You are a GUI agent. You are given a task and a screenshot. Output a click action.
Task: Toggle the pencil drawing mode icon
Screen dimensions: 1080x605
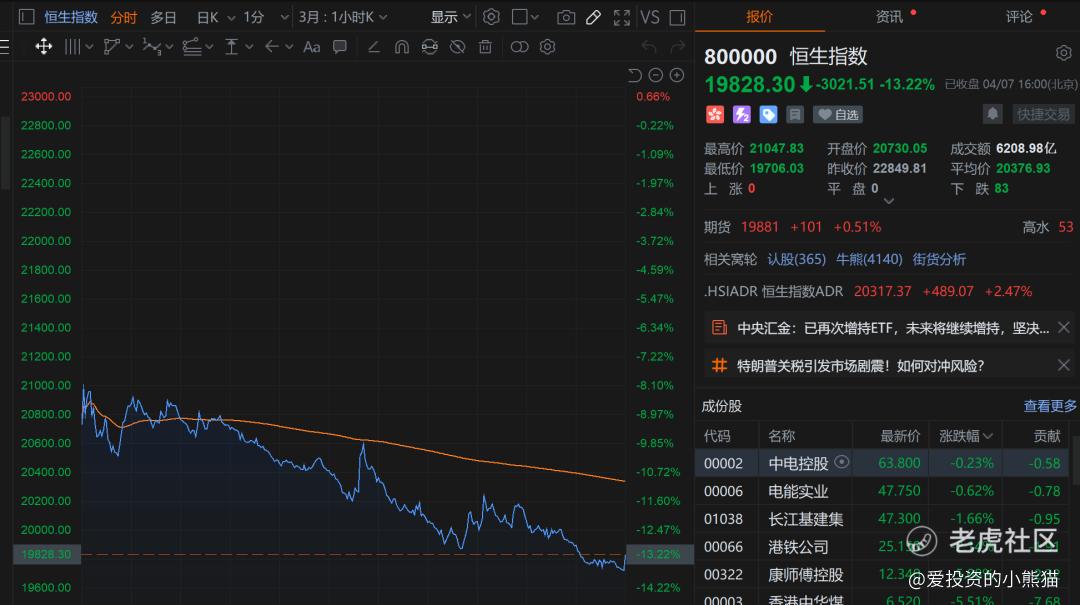[x=593, y=17]
